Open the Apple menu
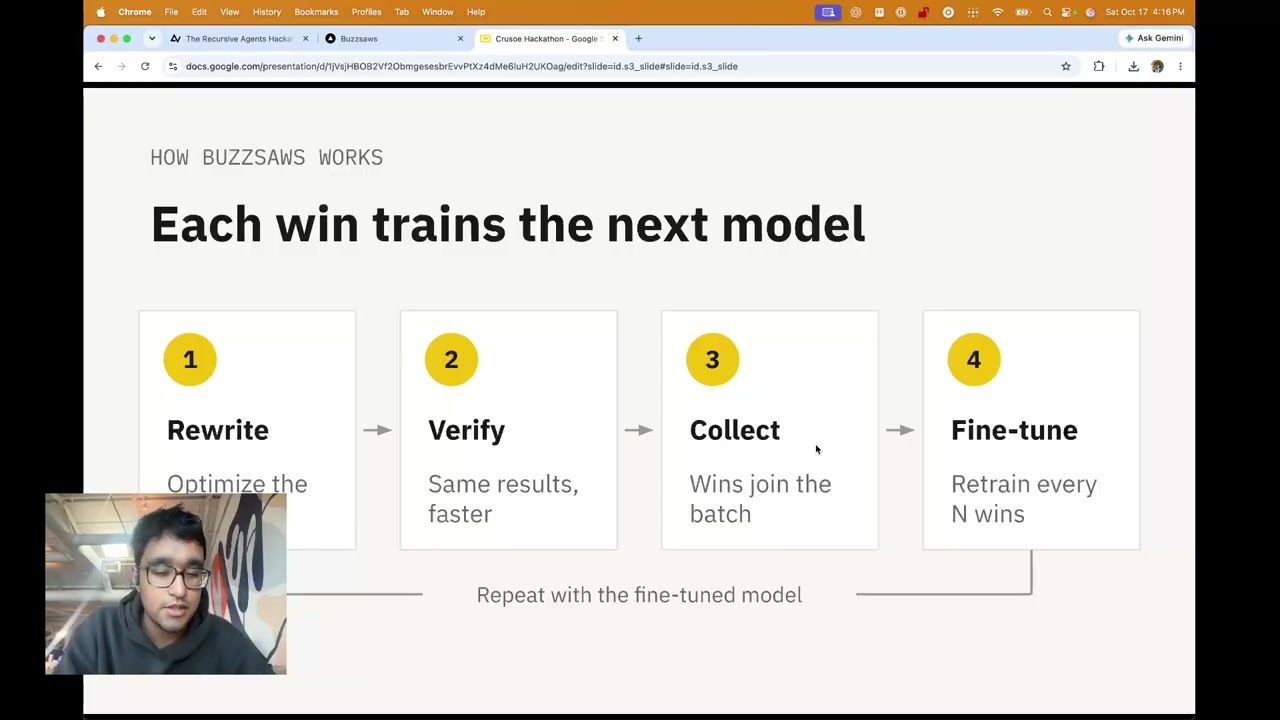Screen dimensions: 1280x720 pos(100,12)
